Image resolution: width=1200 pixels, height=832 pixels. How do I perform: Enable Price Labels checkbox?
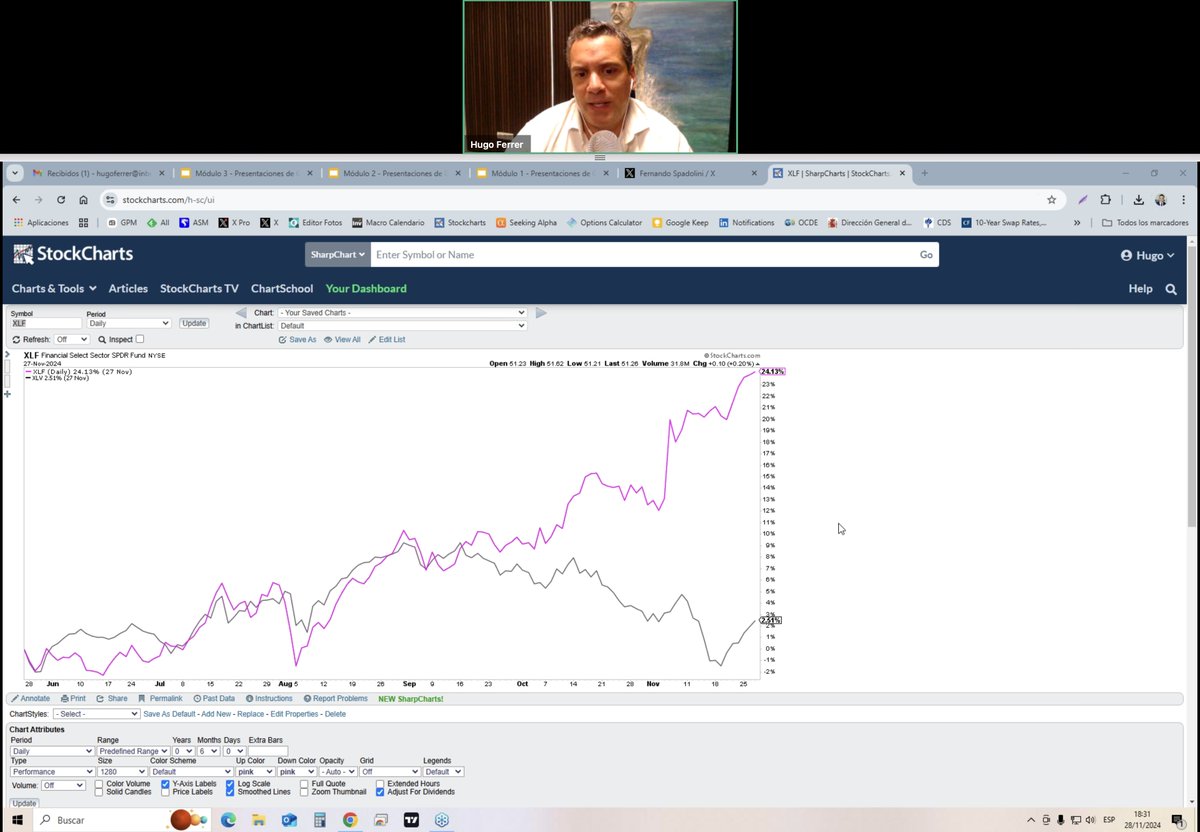[x=165, y=792]
